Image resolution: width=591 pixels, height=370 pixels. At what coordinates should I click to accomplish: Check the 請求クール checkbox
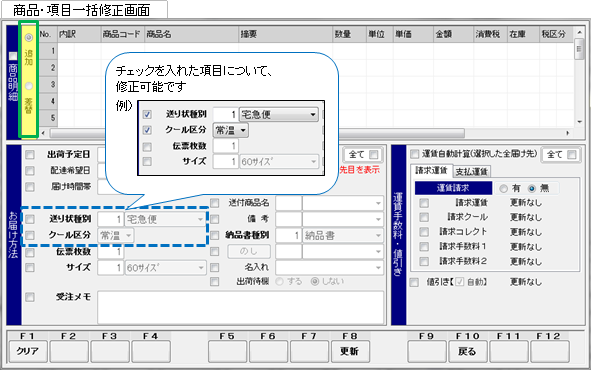[x=424, y=217]
